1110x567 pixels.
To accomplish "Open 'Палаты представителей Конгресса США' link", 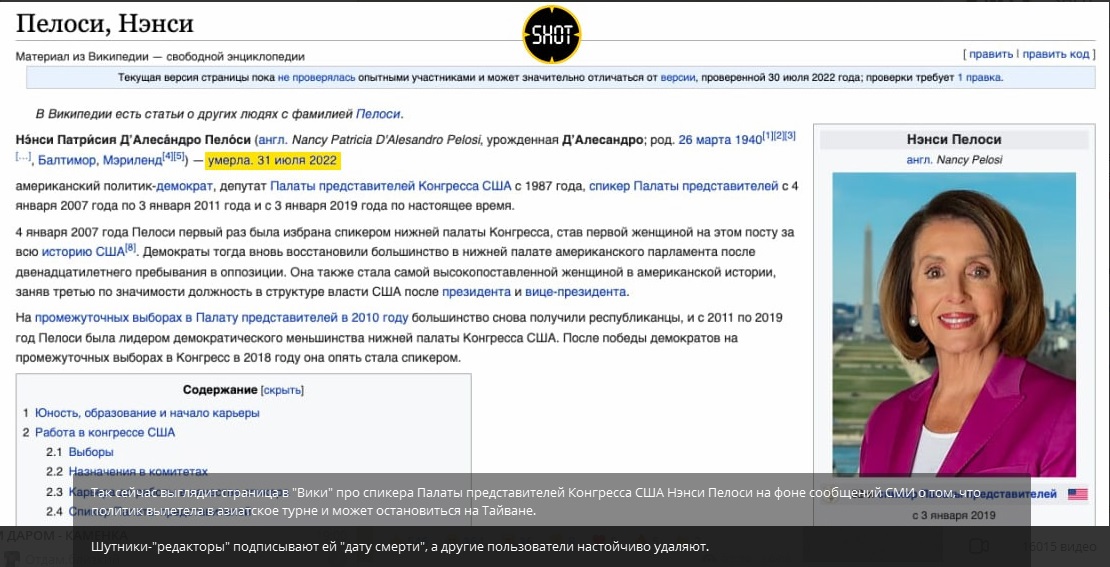I will pyautogui.click(x=391, y=187).
